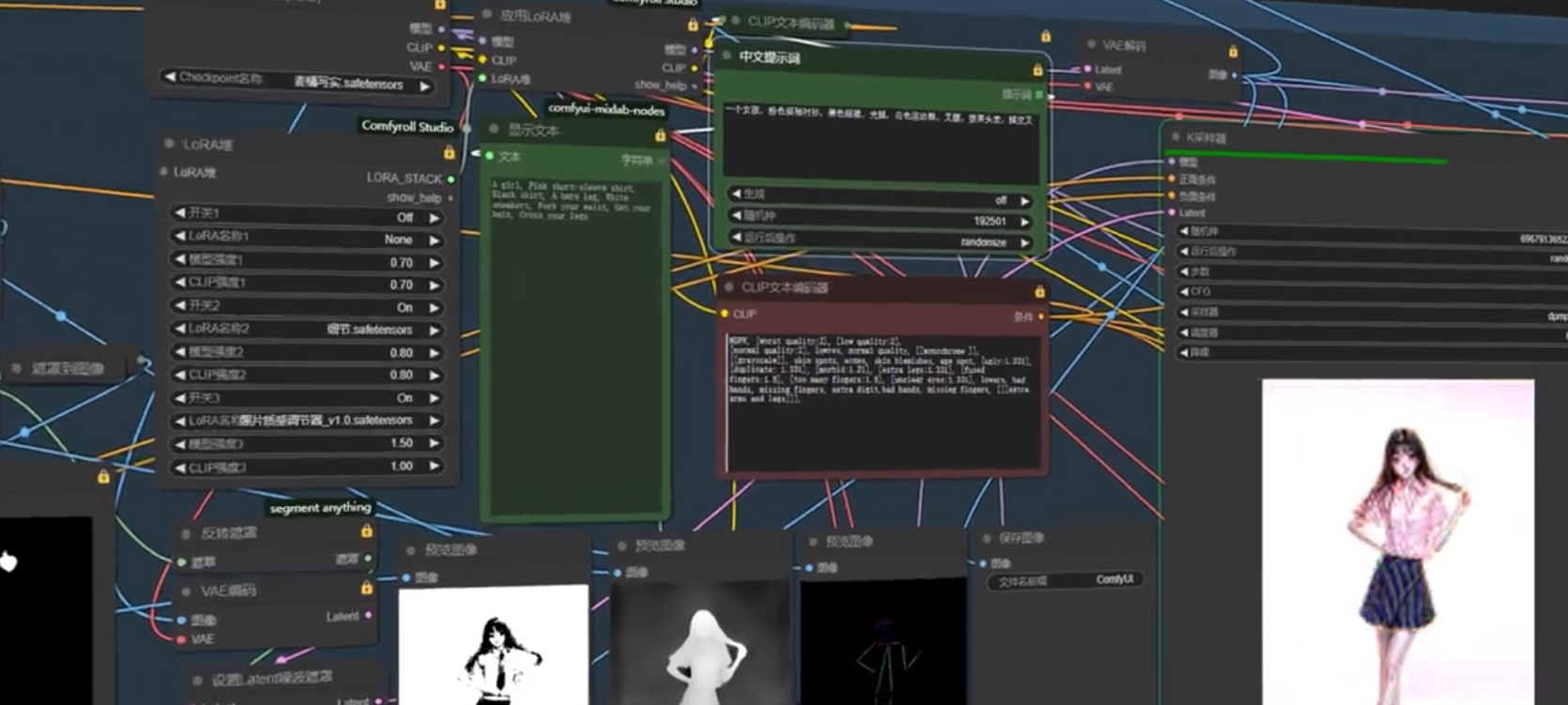Click lock icon on negative CLIP文本编码器 node
This screenshot has width=1568, height=705.
coord(1039,292)
